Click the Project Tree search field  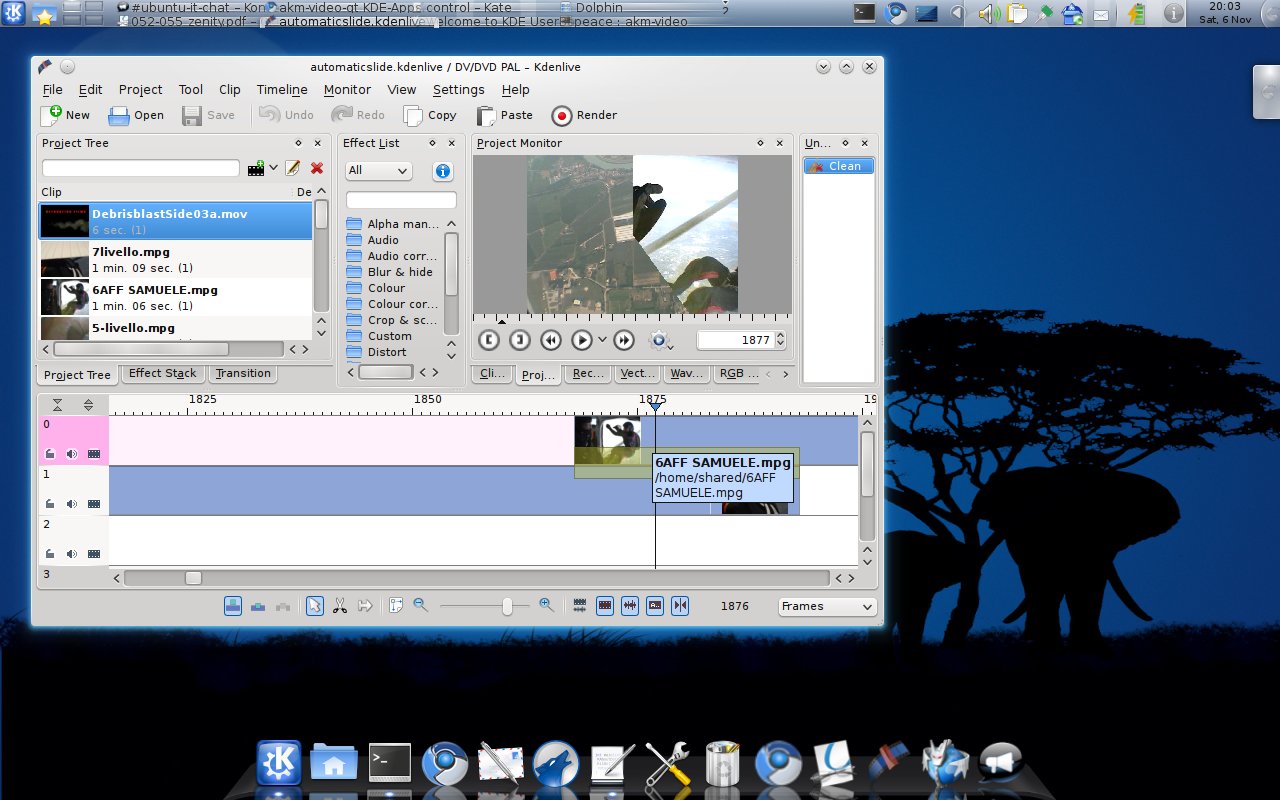click(141, 168)
